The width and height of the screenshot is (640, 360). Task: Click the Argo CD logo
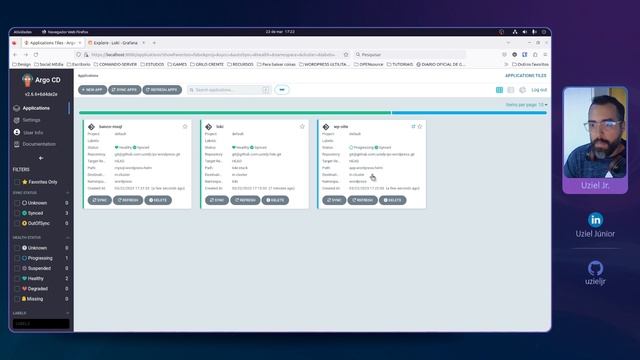(27, 80)
